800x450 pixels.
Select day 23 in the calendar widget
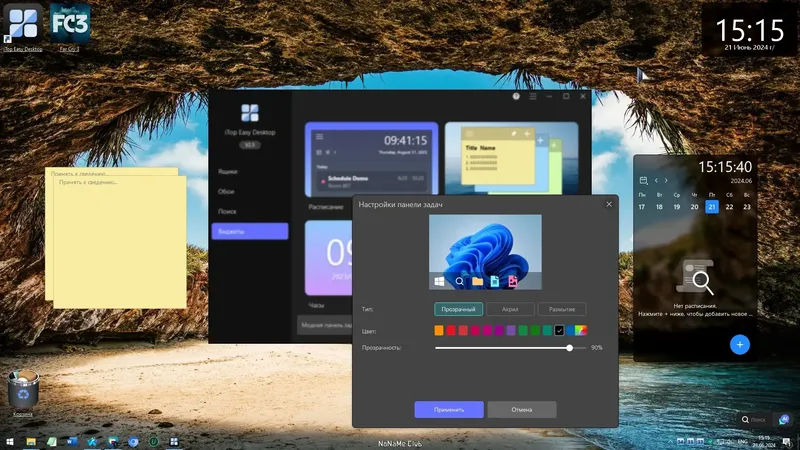pos(747,207)
